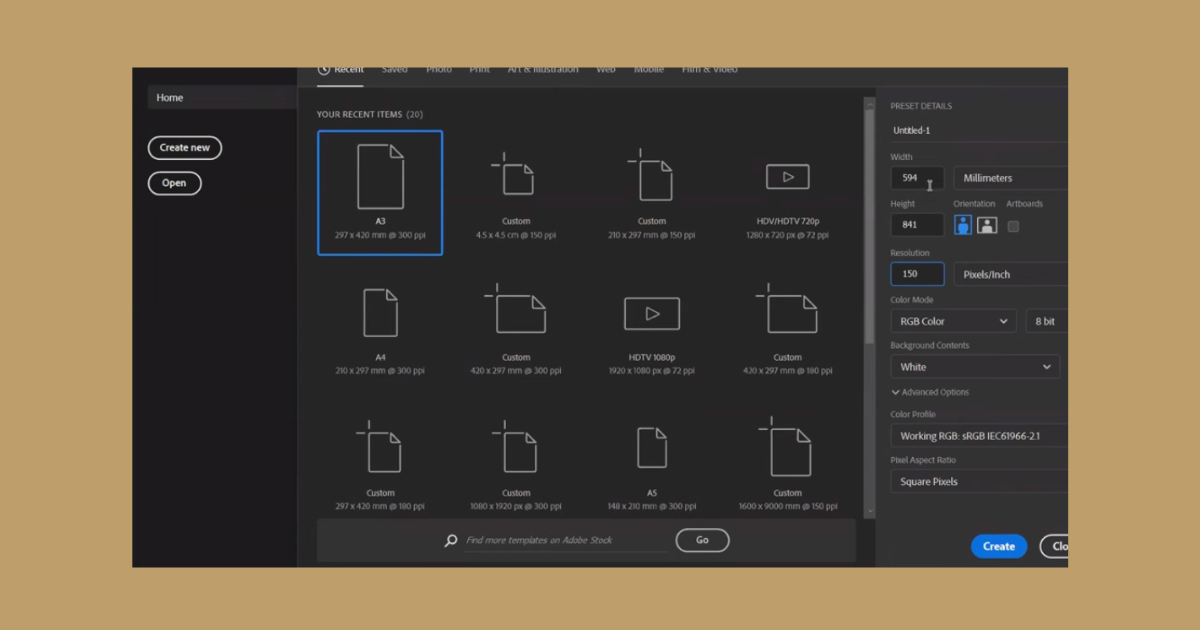Enable the Artboards checkbox
The height and width of the screenshot is (630, 1200).
pos(1013,226)
